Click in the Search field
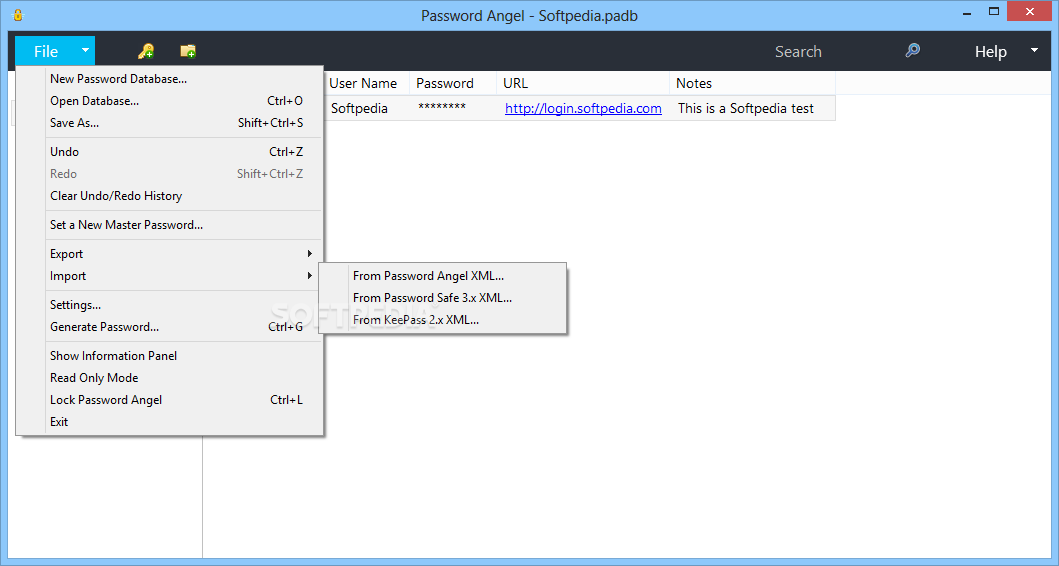1059x566 pixels. click(x=798, y=51)
